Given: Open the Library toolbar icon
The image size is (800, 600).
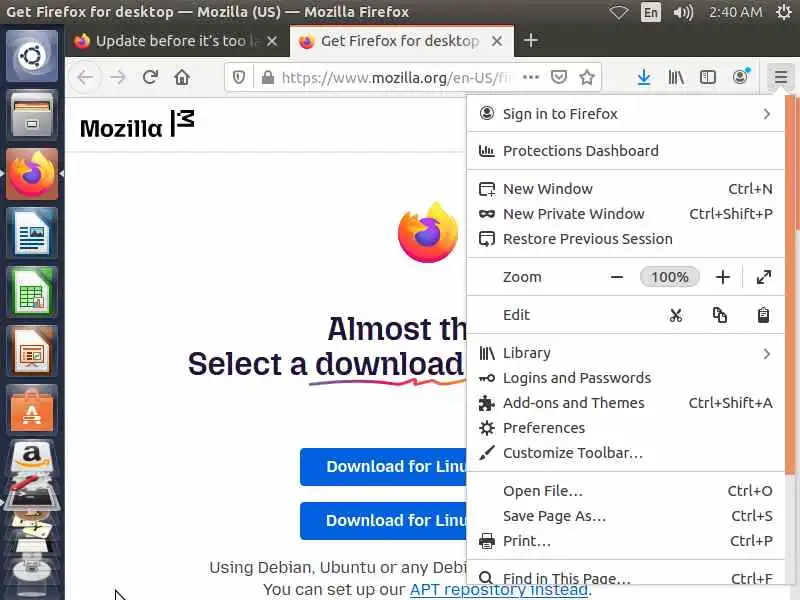Looking at the screenshot, I should click(676, 78).
